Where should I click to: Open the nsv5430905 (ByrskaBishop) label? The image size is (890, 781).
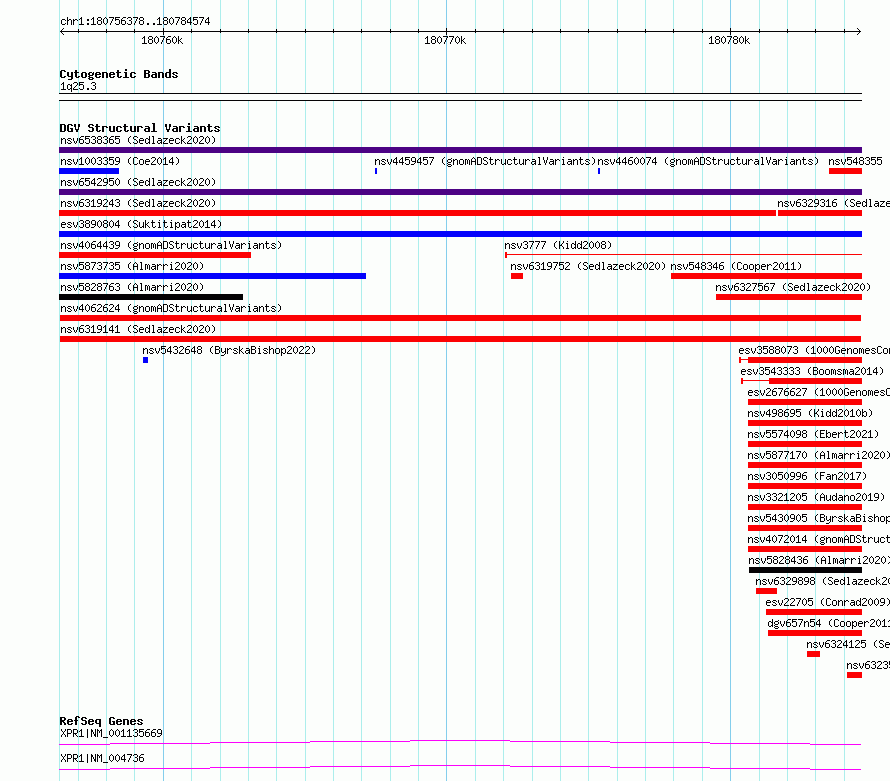pyautogui.click(x=818, y=518)
